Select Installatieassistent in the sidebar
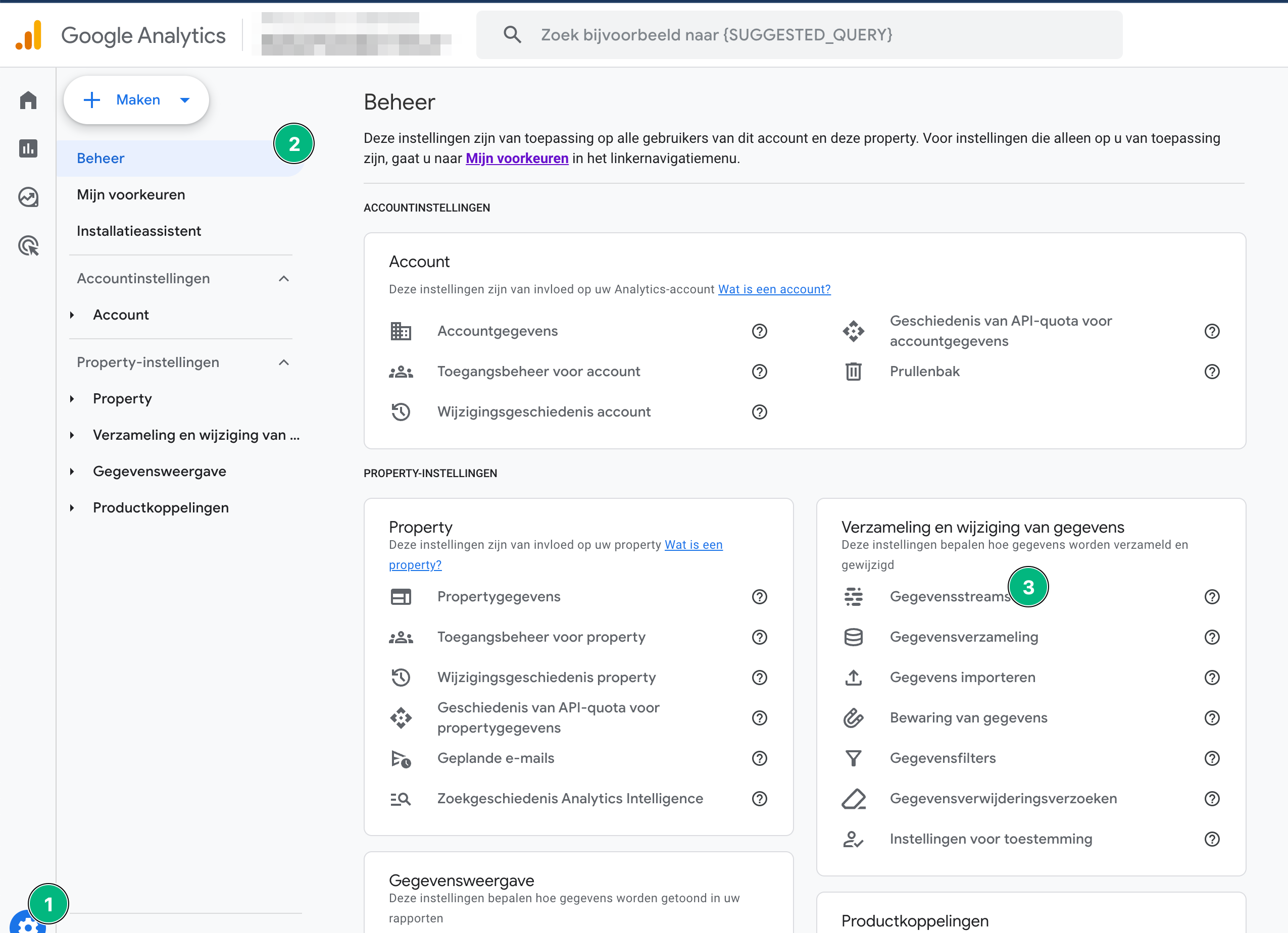 click(138, 231)
